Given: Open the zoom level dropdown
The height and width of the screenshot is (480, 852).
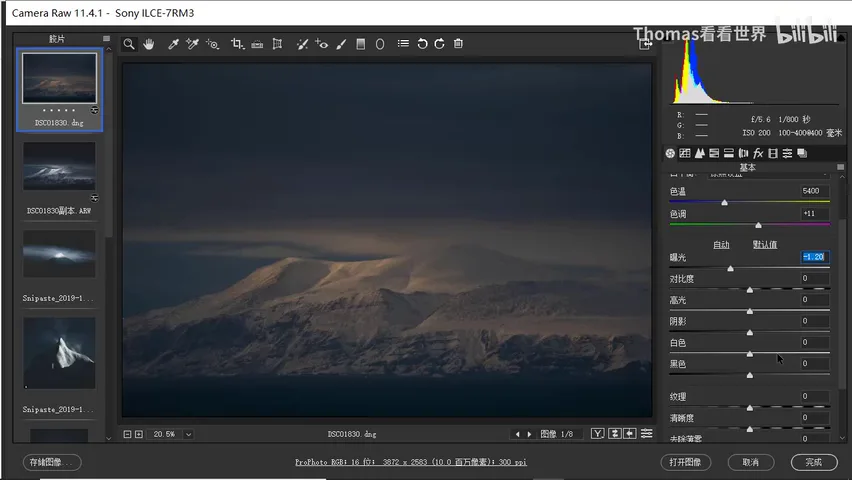Looking at the screenshot, I should pyautogui.click(x=188, y=434).
